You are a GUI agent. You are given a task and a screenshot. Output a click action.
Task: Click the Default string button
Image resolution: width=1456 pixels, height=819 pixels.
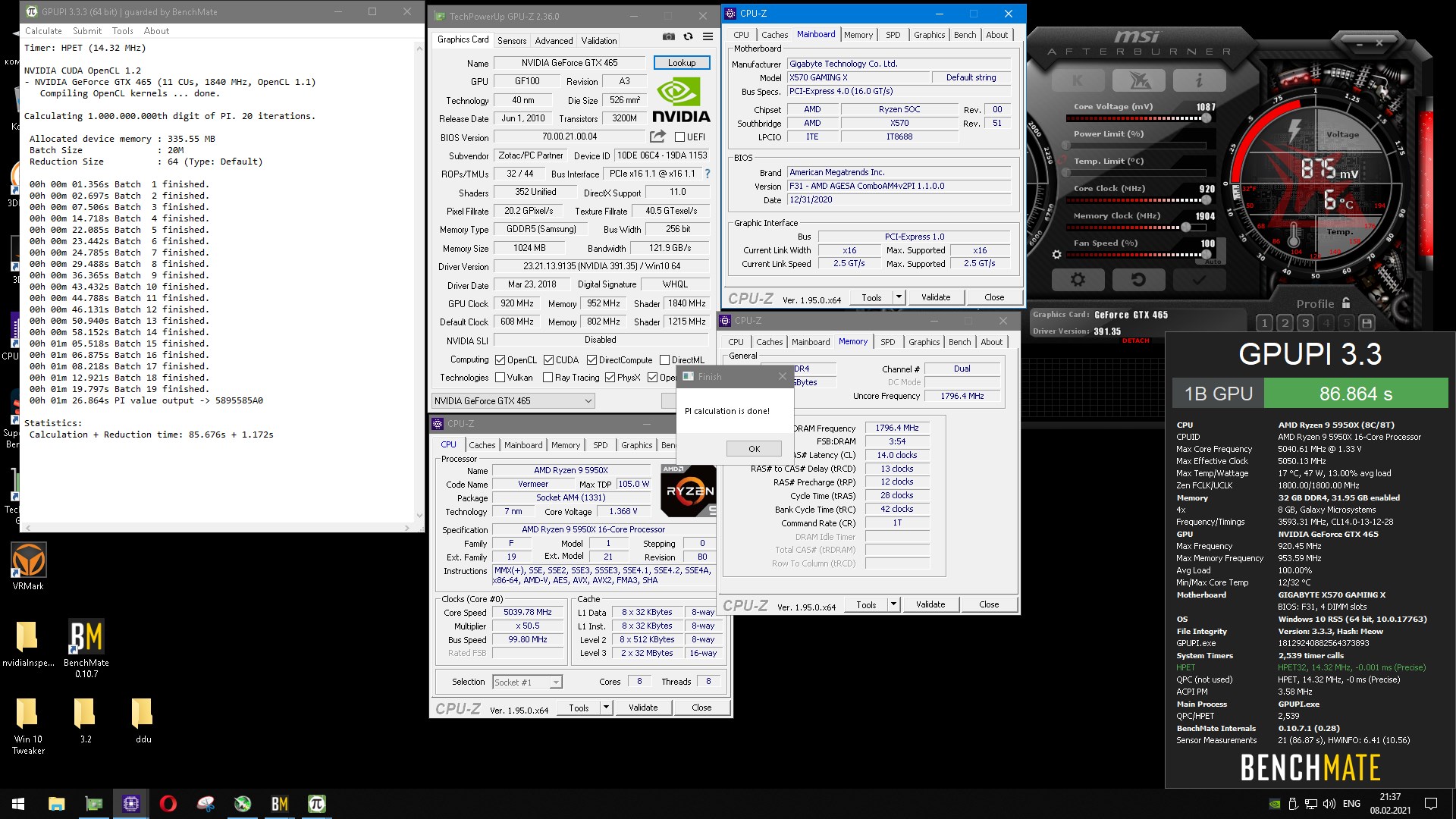971,77
